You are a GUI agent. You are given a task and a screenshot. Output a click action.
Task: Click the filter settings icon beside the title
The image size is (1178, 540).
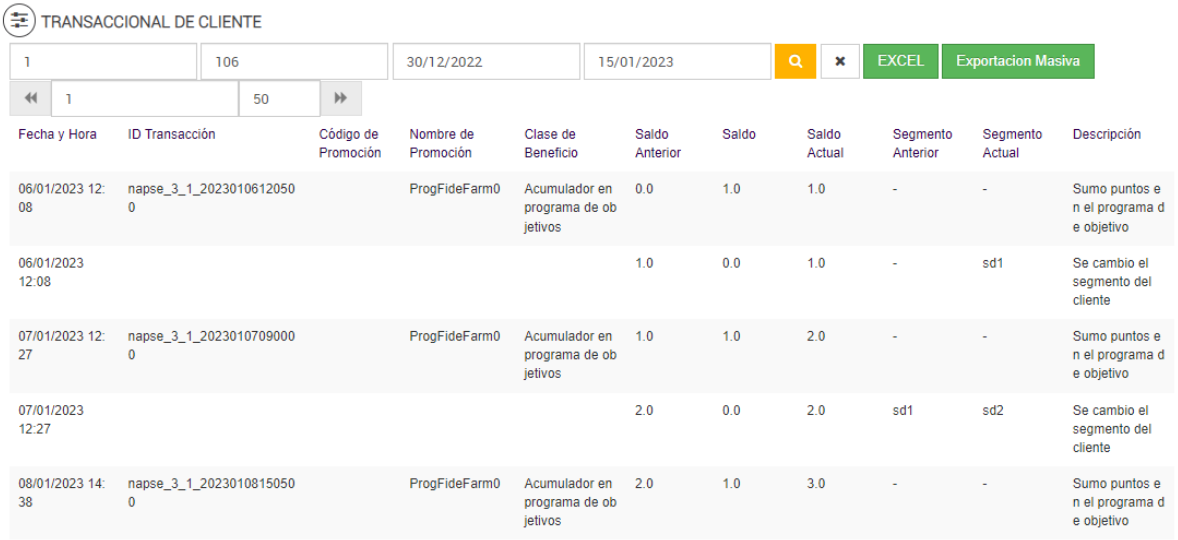(x=20, y=21)
